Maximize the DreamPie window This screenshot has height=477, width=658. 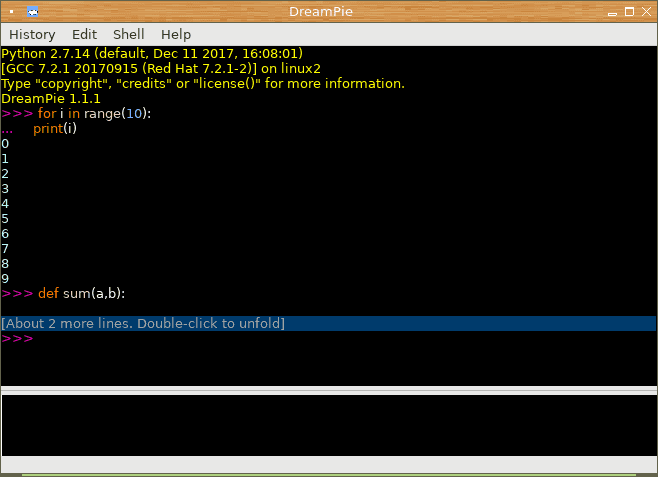[x=629, y=12]
